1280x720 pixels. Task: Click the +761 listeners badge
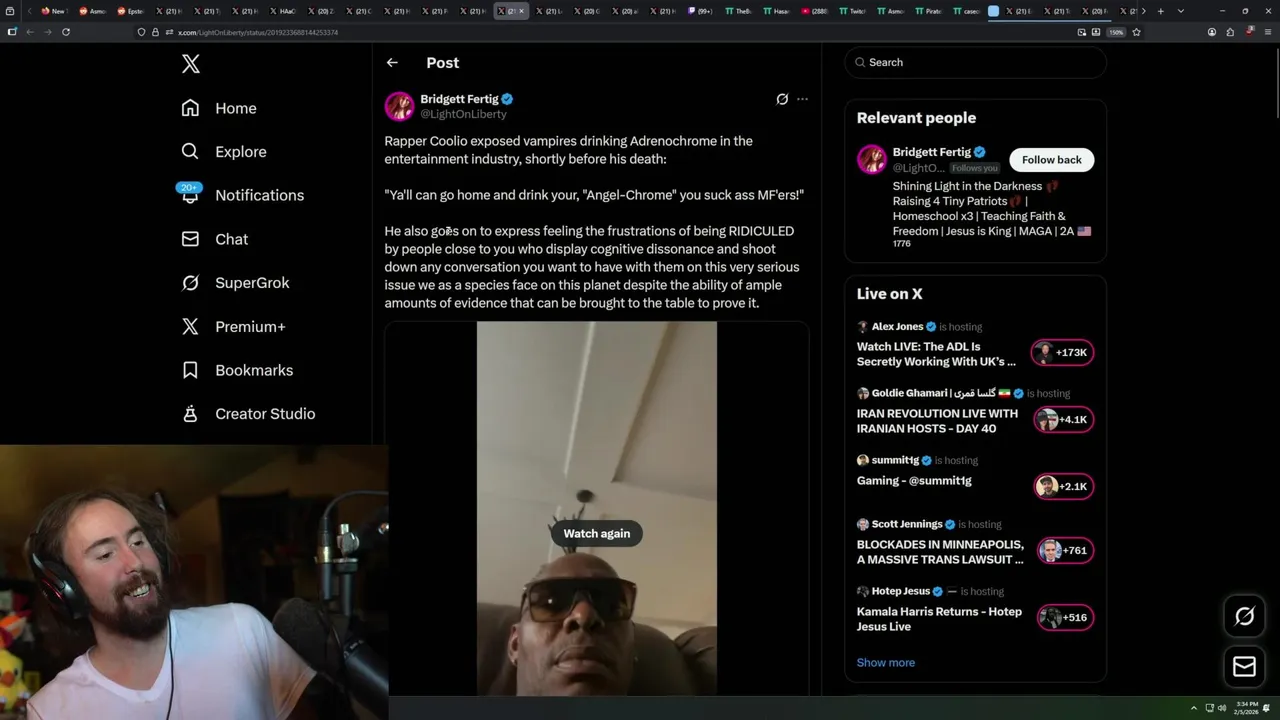pos(1065,550)
